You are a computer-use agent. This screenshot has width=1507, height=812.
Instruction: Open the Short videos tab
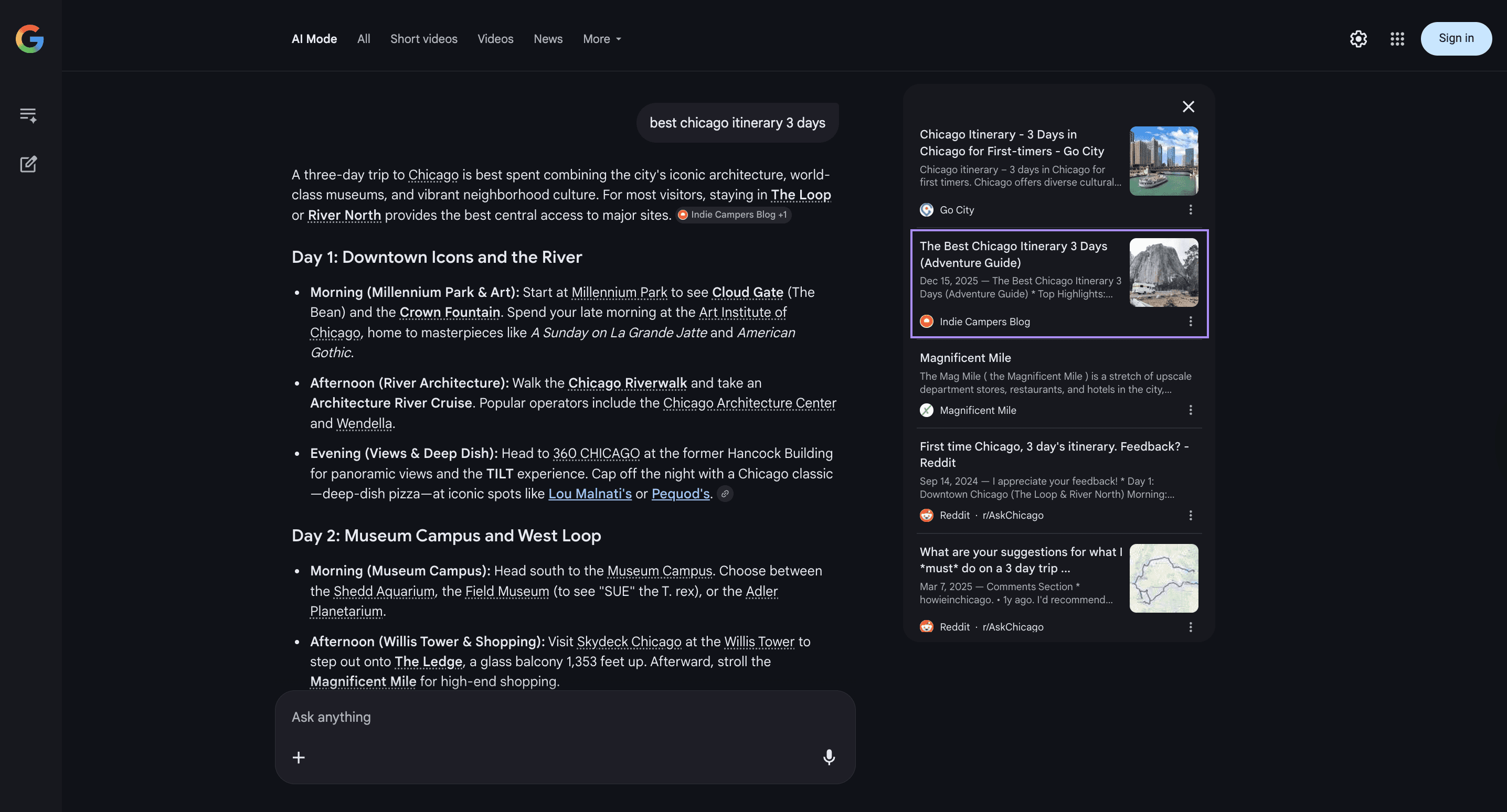click(423, 39)
